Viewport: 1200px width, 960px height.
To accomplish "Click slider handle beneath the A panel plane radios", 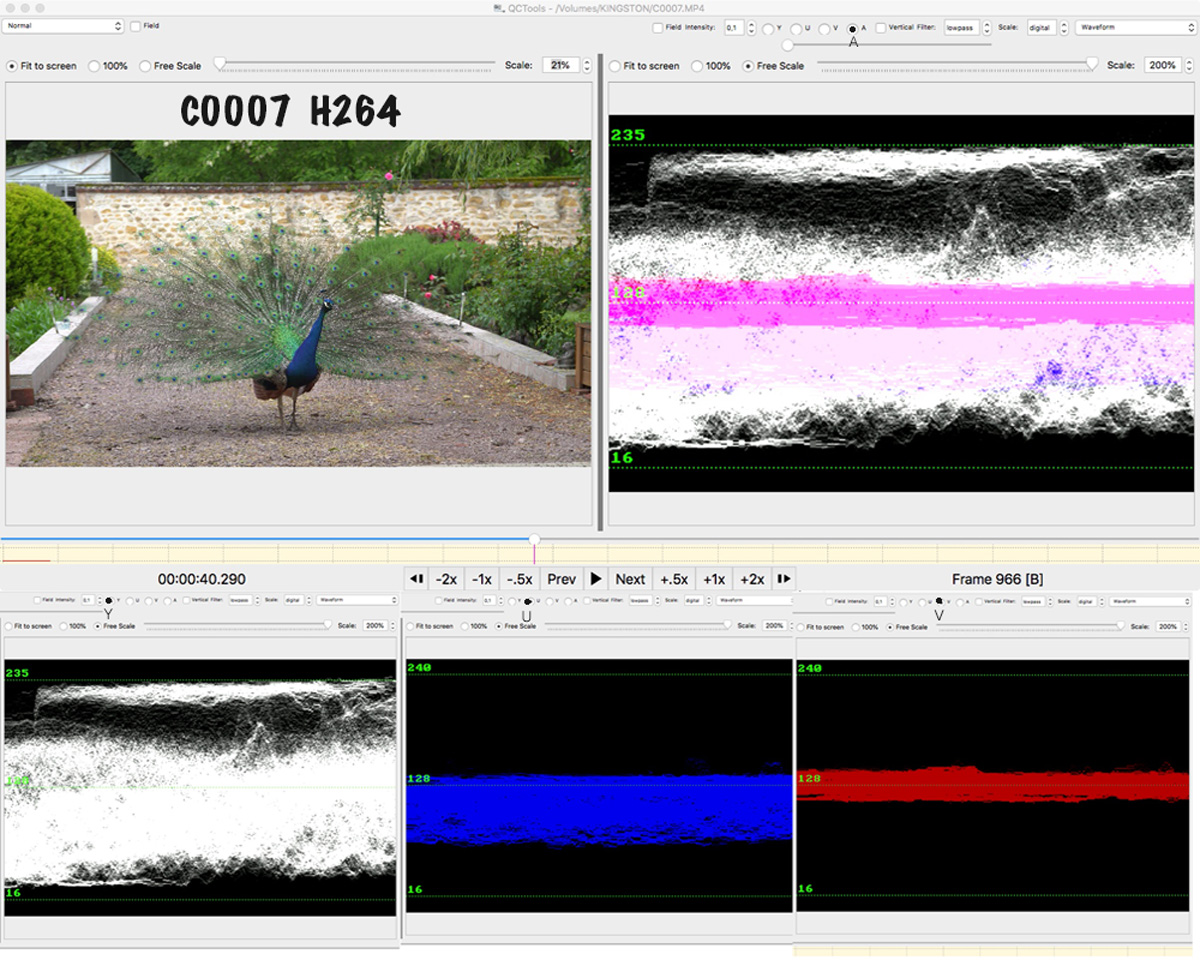I will [x=787, y=45].
